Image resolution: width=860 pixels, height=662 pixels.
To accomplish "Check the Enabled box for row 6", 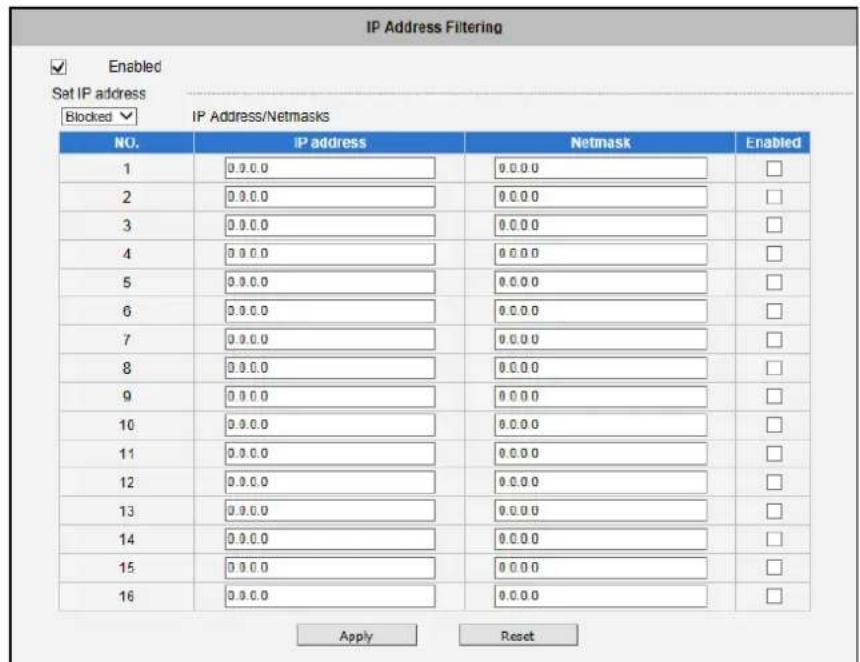I will click(x=774, y=311).
